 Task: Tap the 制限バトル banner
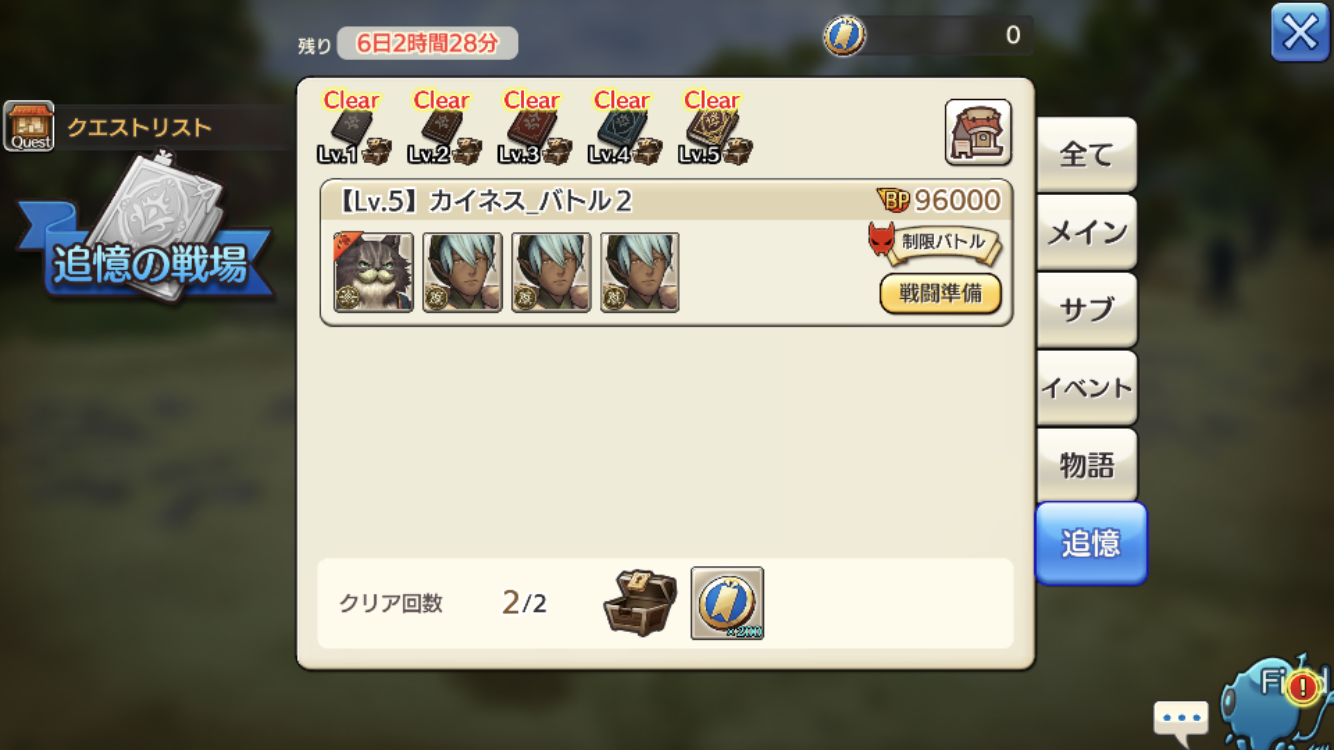936,242
